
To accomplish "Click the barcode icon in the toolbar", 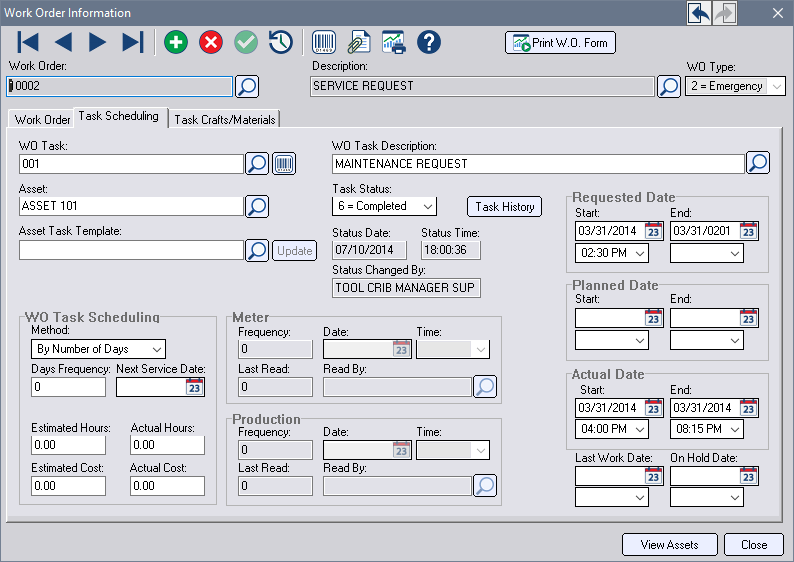I will coord(324,42).
